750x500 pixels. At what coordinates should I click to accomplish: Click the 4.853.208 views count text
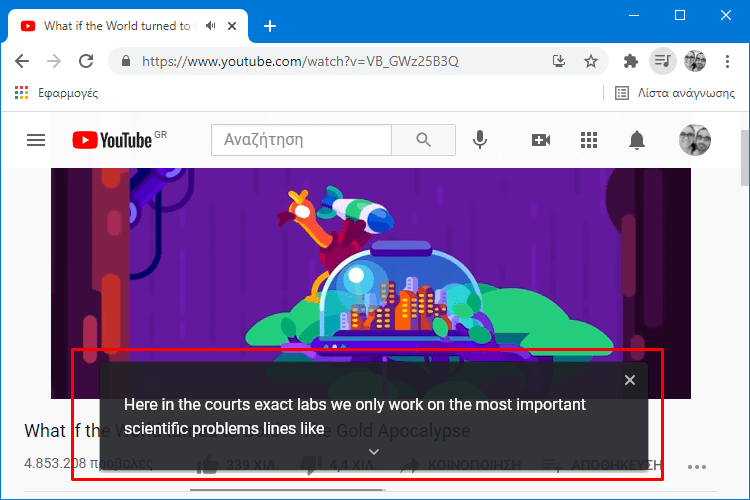(x=88, y=463)
